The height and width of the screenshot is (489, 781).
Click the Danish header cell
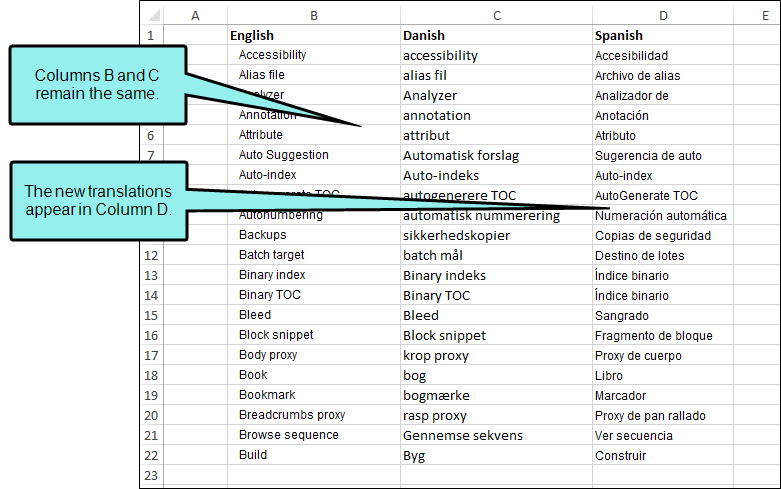click(x=497, y=35)
